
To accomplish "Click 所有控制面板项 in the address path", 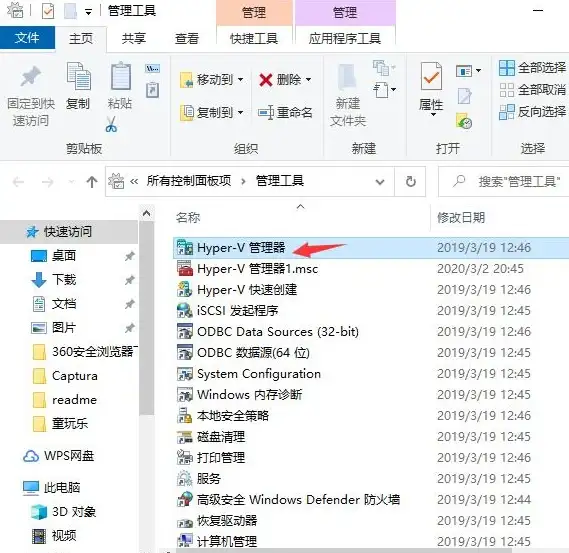I will 189,181.
